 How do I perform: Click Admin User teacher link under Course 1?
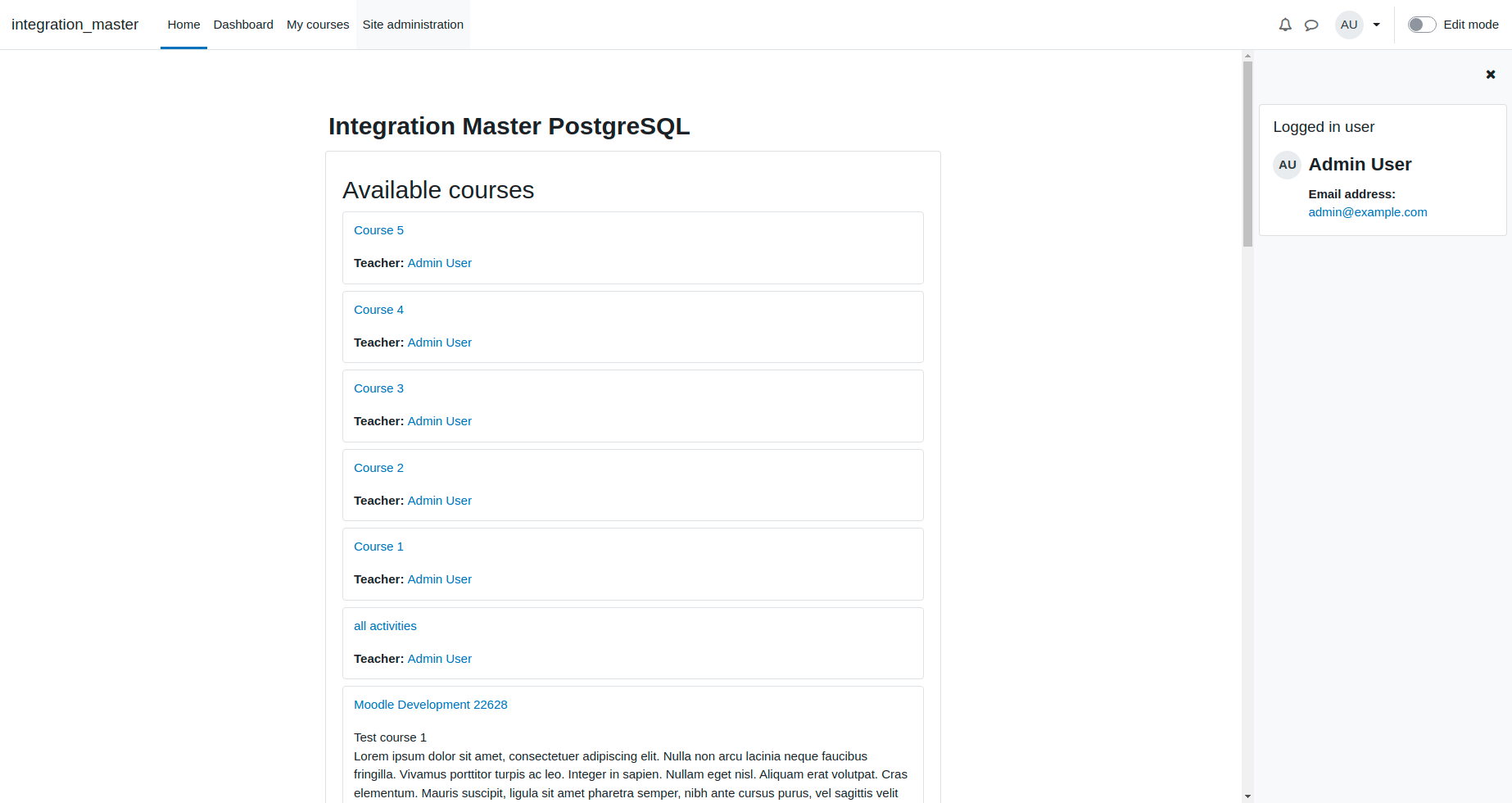pos(440,579)
